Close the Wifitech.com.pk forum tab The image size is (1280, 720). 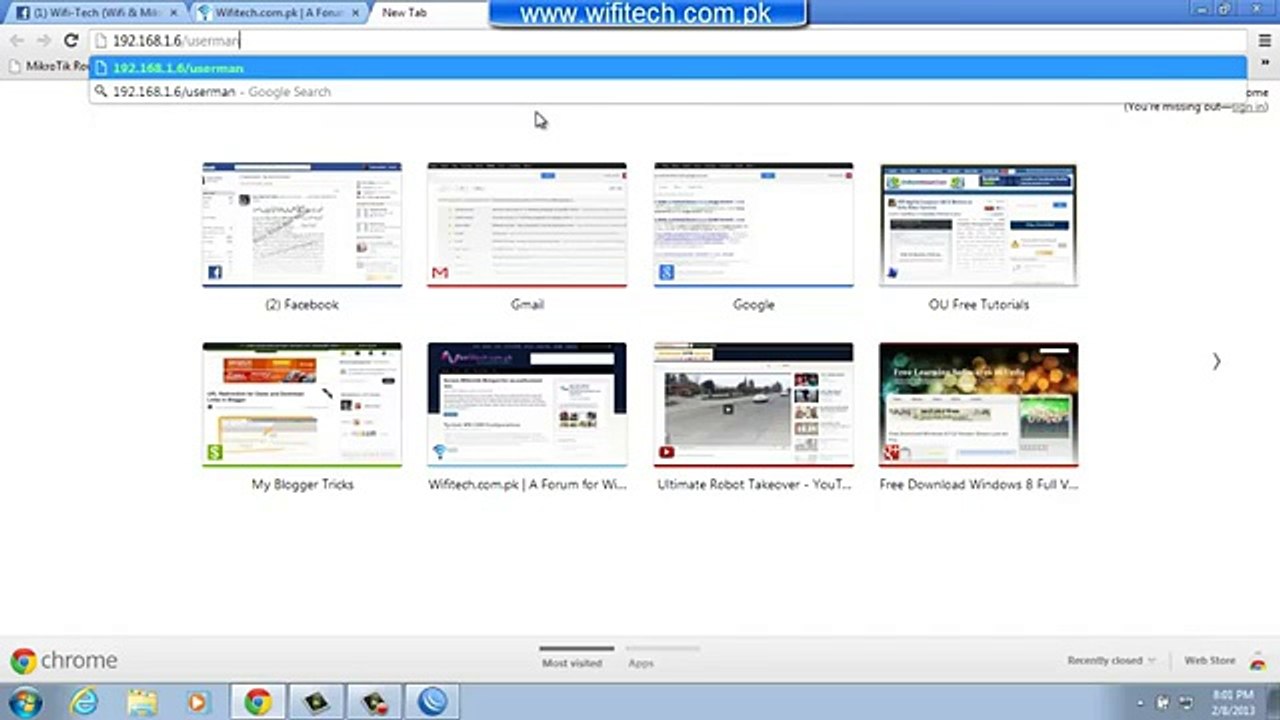point(355,13)
